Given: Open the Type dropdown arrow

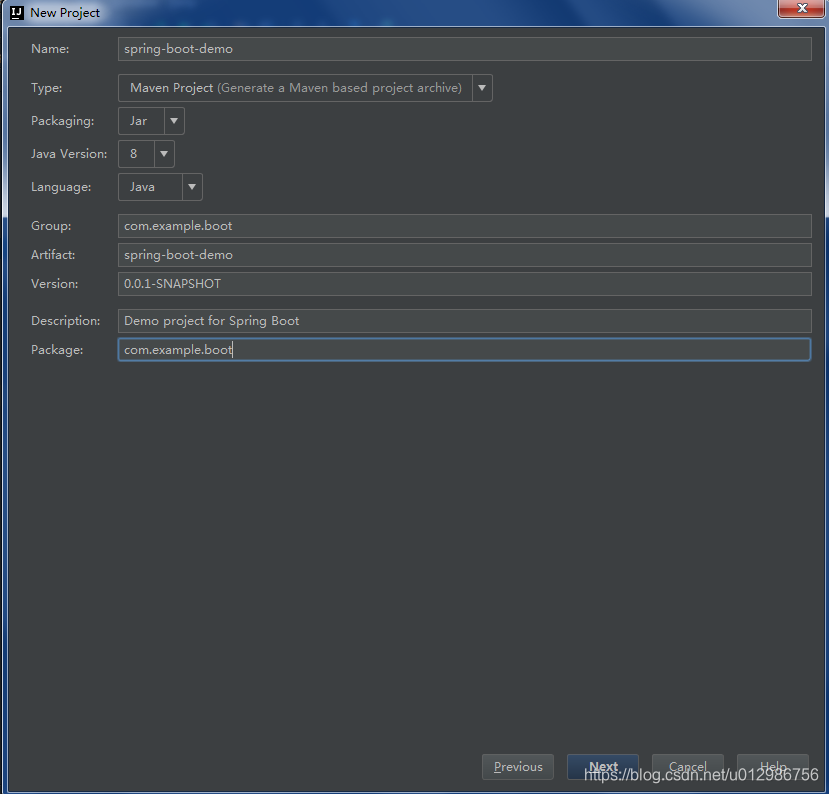Looking at the screenshot, I should click(x=482, y=87).
